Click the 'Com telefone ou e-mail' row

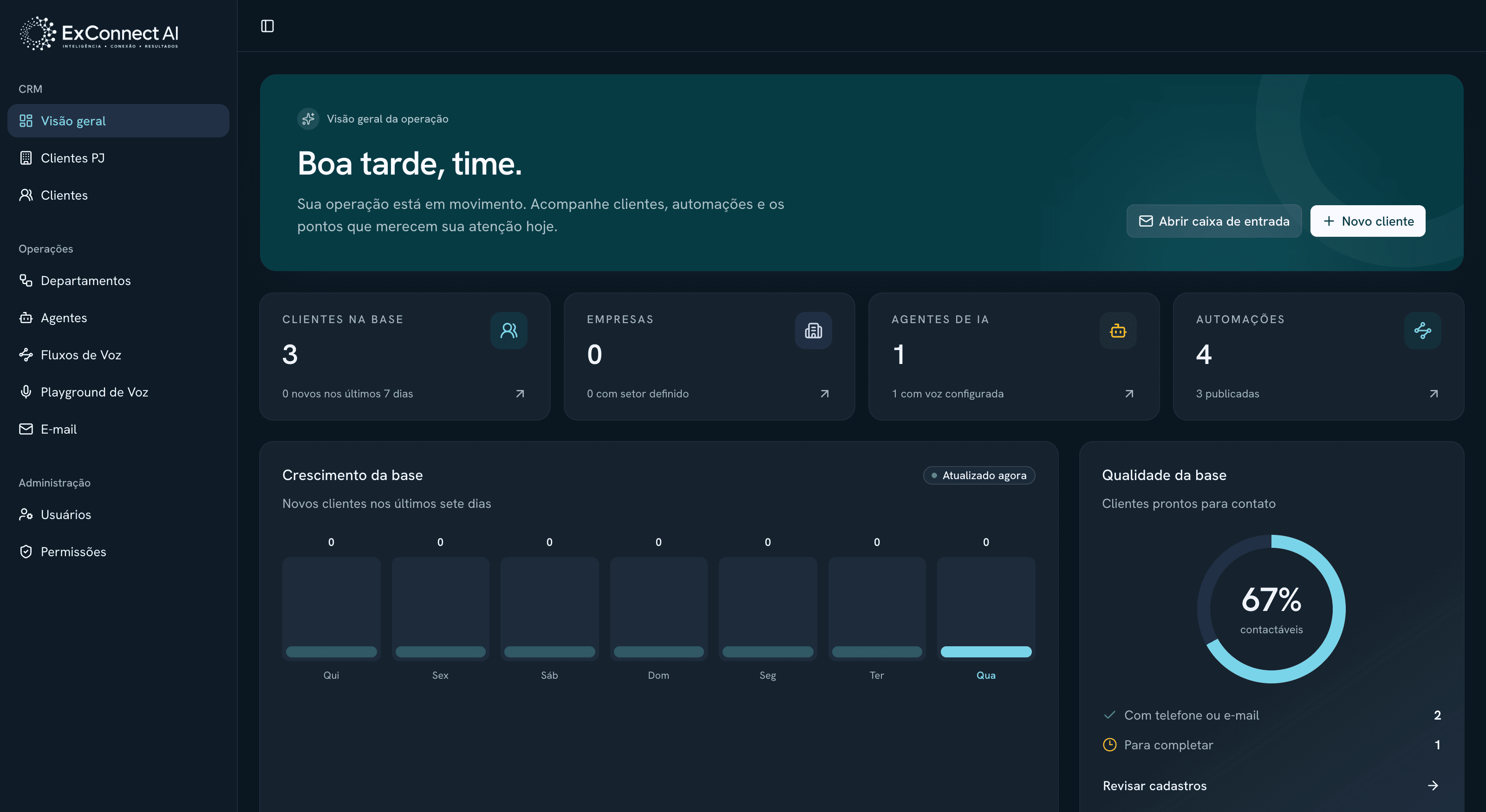pyautogui.click(x=1271, y=715)
